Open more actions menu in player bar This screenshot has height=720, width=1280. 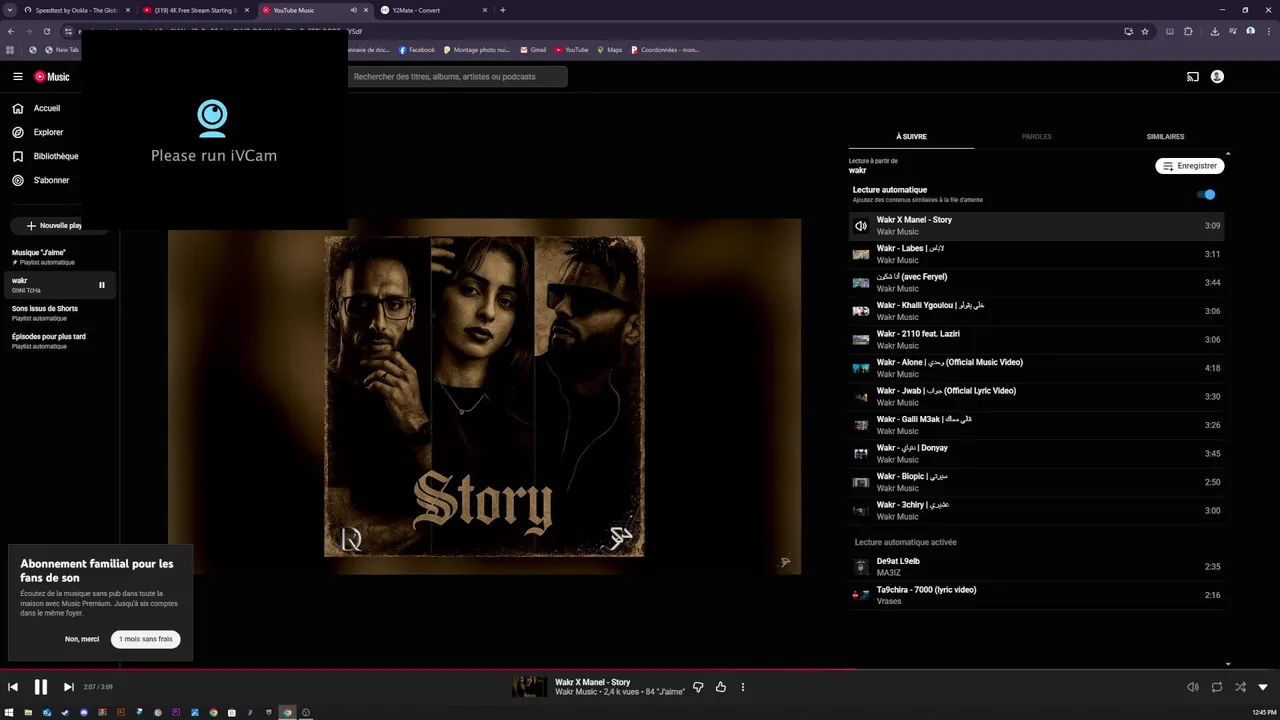[742, 687]
